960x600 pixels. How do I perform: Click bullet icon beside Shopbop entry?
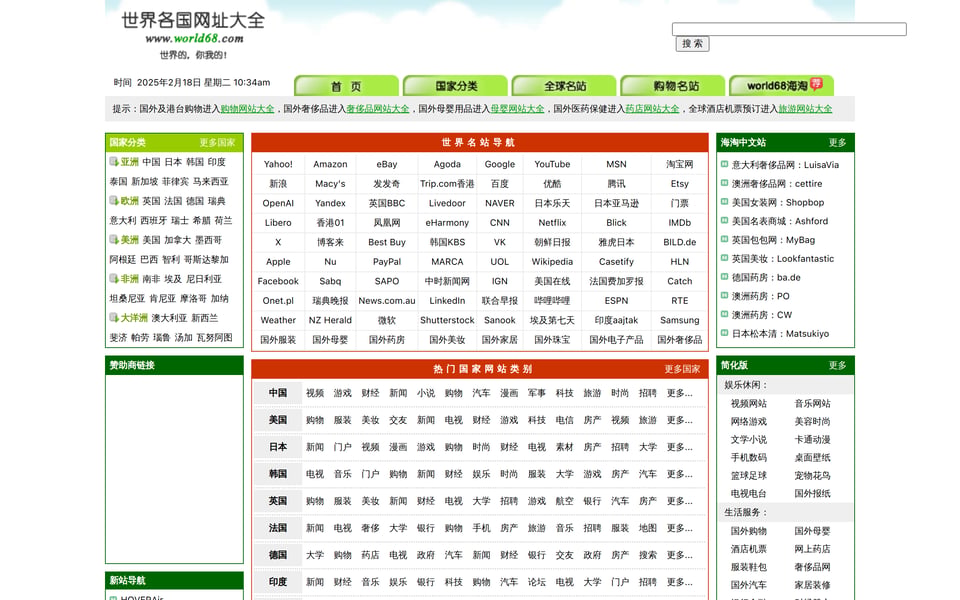(724, 202)
